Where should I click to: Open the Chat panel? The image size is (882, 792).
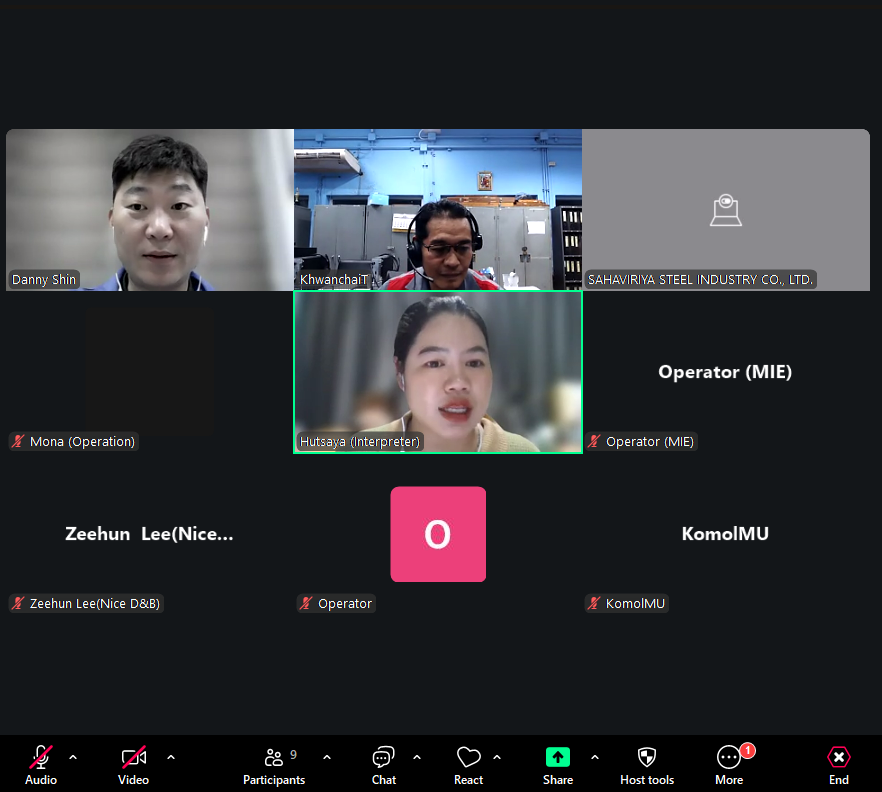(x=383, y=757)
